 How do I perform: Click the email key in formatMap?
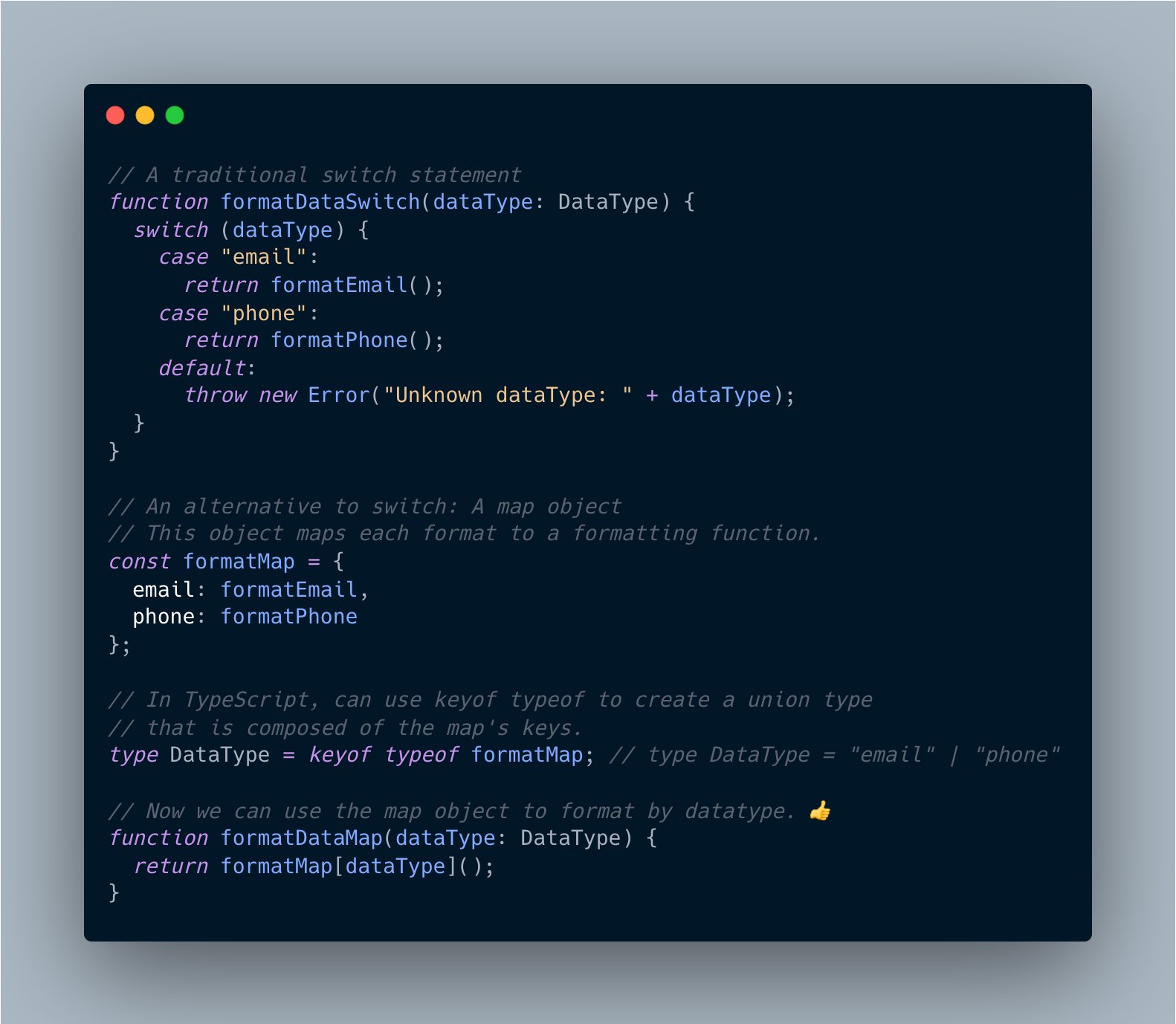(x=164, y=590)
